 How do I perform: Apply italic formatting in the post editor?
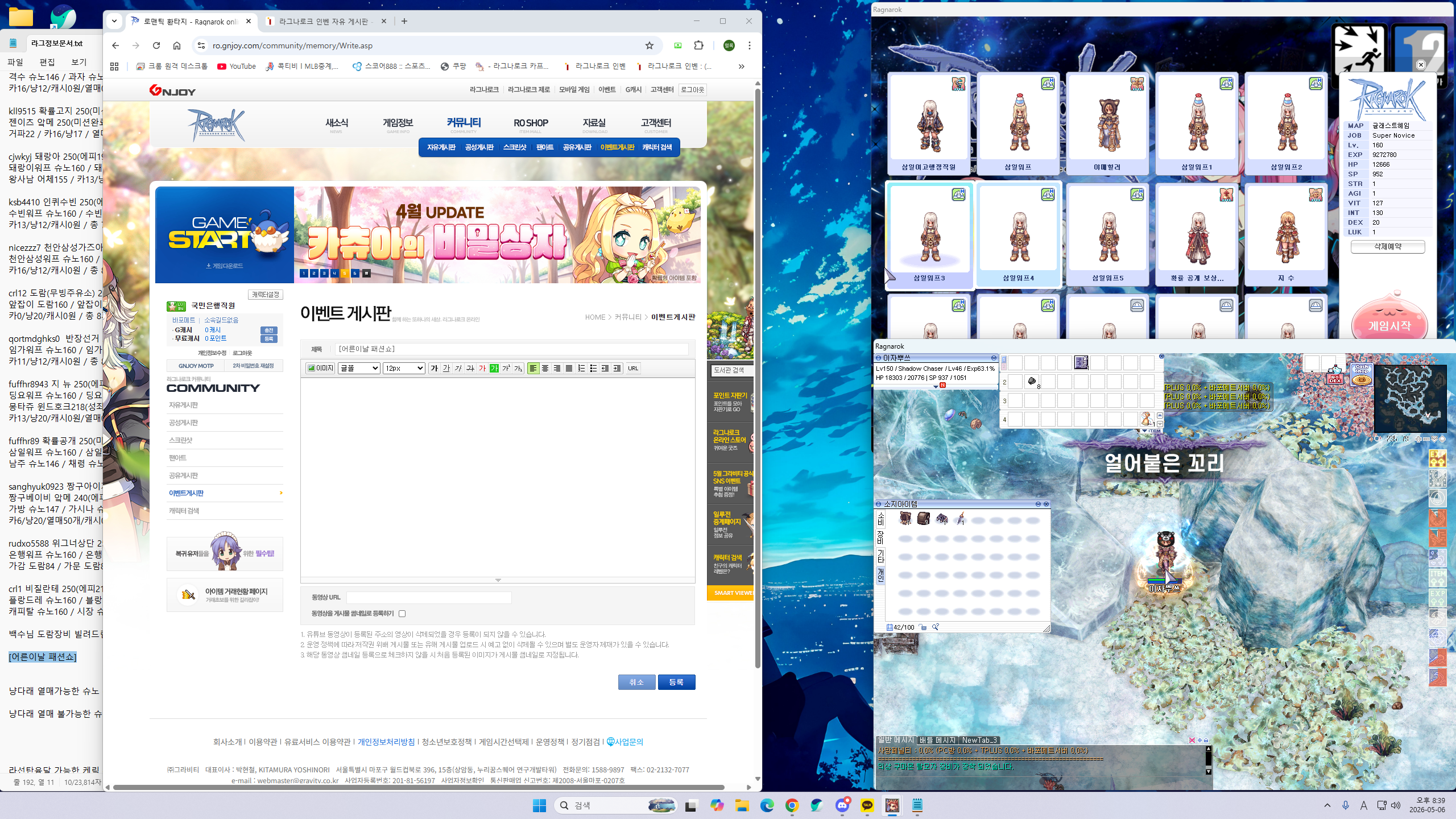click(x=458, y=368)
